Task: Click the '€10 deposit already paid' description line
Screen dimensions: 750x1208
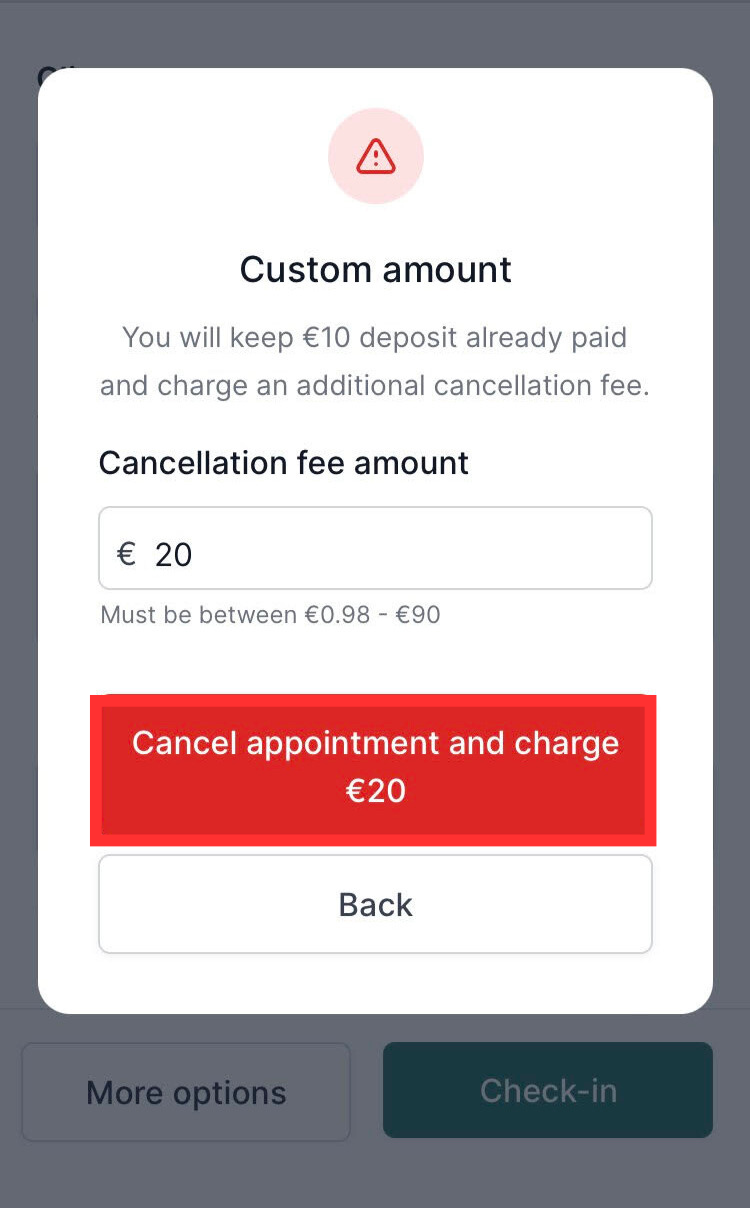Action: click(x=375, y=337)
